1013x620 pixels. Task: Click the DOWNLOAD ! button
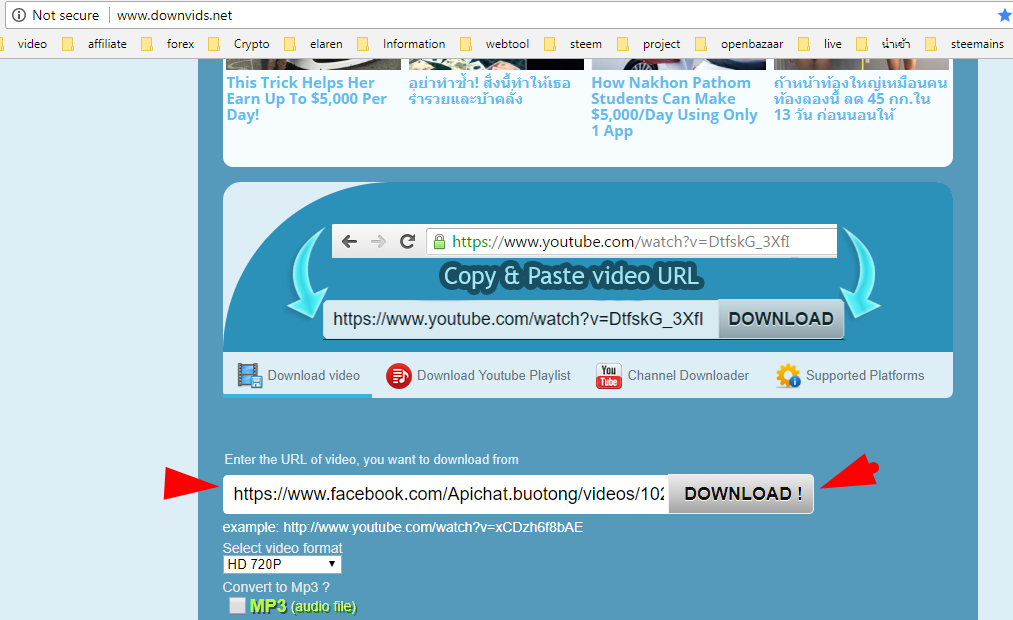(x=741, y=494)
